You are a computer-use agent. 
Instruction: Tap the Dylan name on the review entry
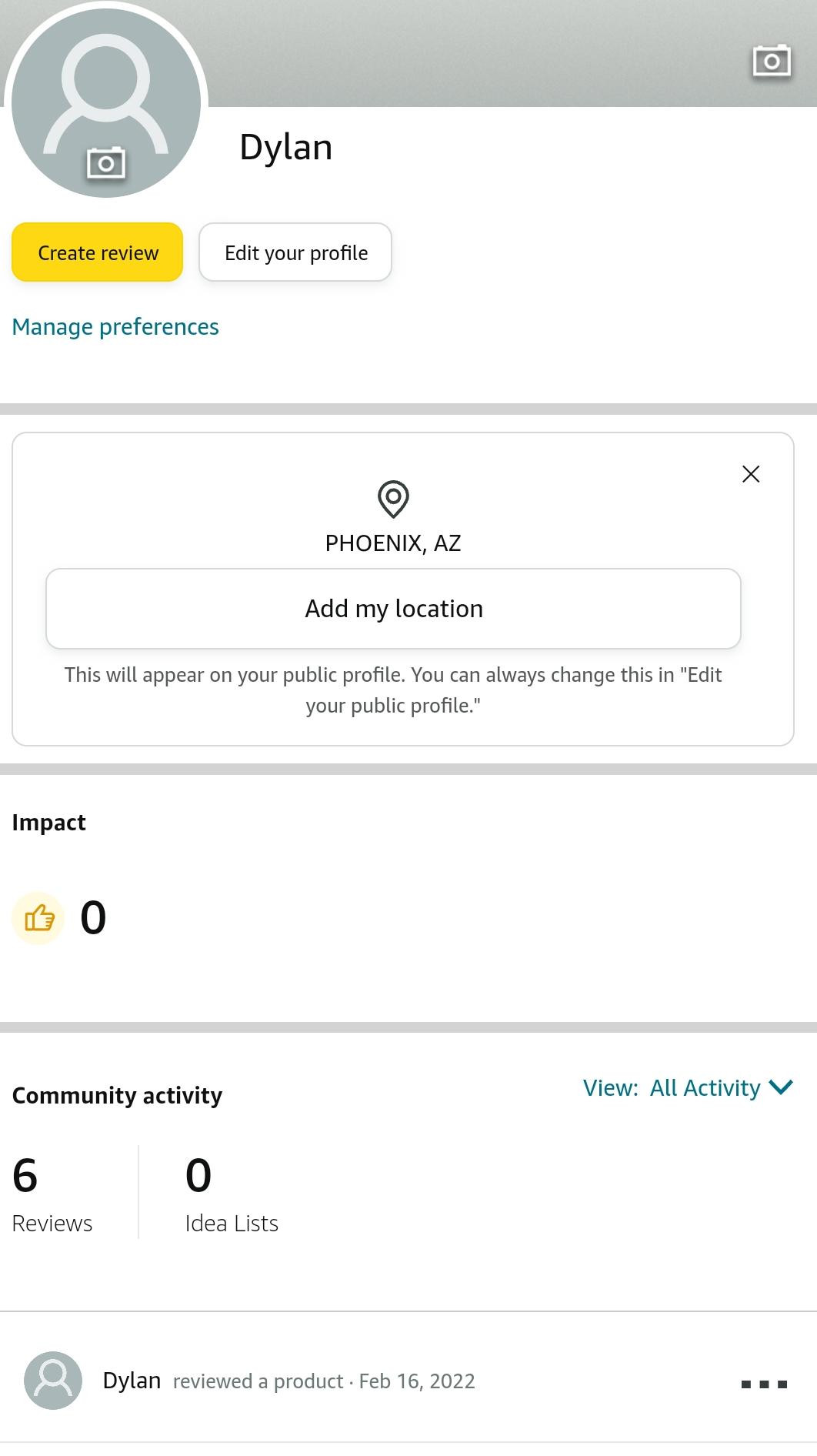click(x=132, y=1381)
